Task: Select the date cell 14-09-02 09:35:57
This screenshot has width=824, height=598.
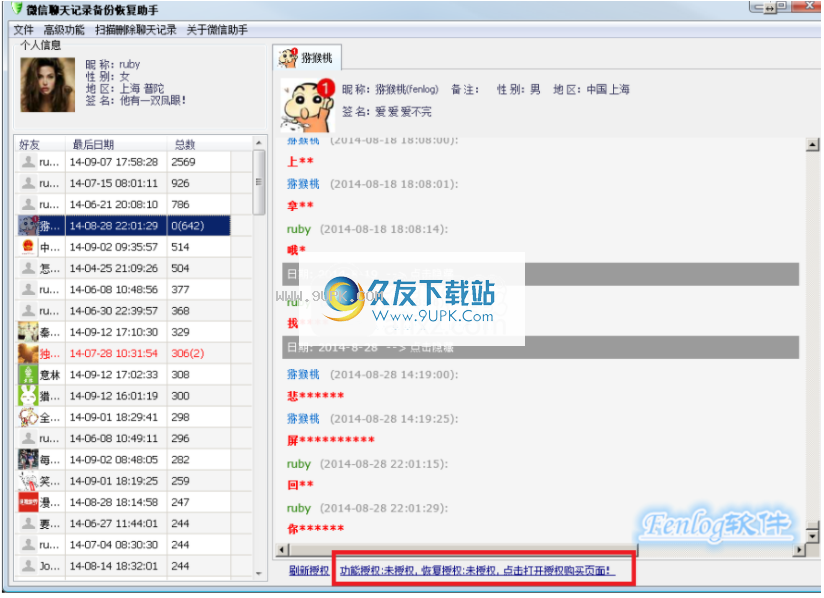Action: coord(116,247)
